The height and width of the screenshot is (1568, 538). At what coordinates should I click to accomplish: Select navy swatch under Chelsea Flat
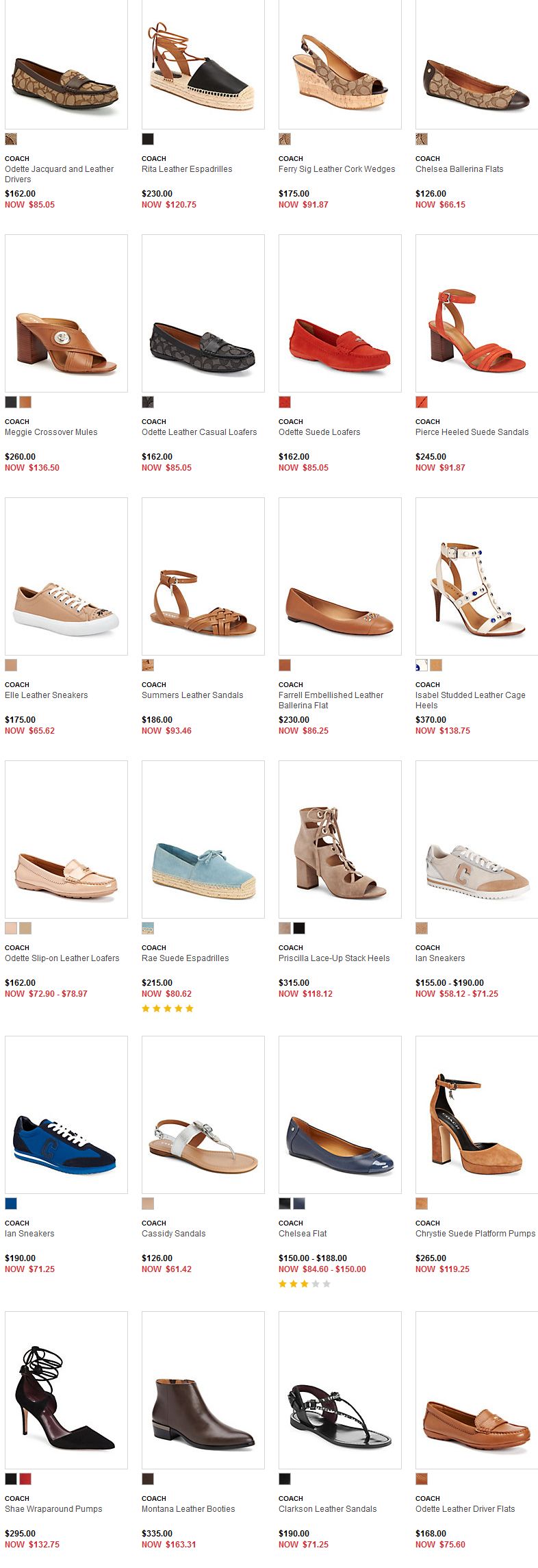coord(299,1204)
